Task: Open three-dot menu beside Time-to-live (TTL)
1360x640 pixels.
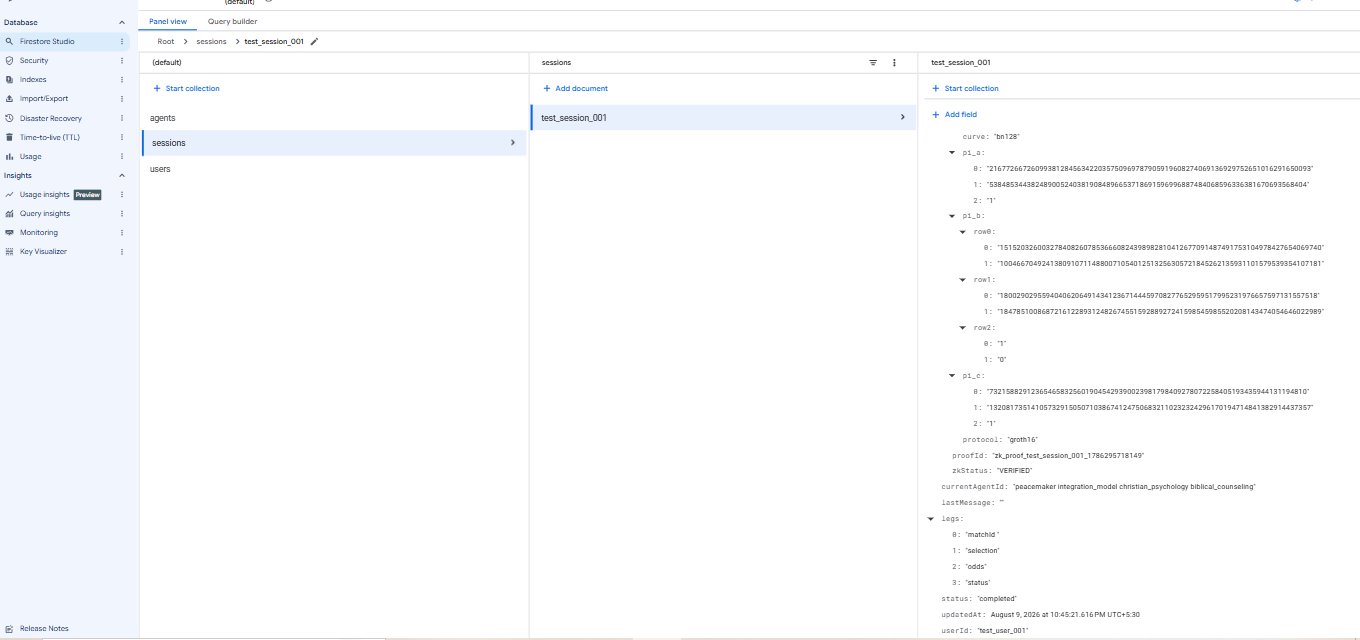Action: [122, 137]
